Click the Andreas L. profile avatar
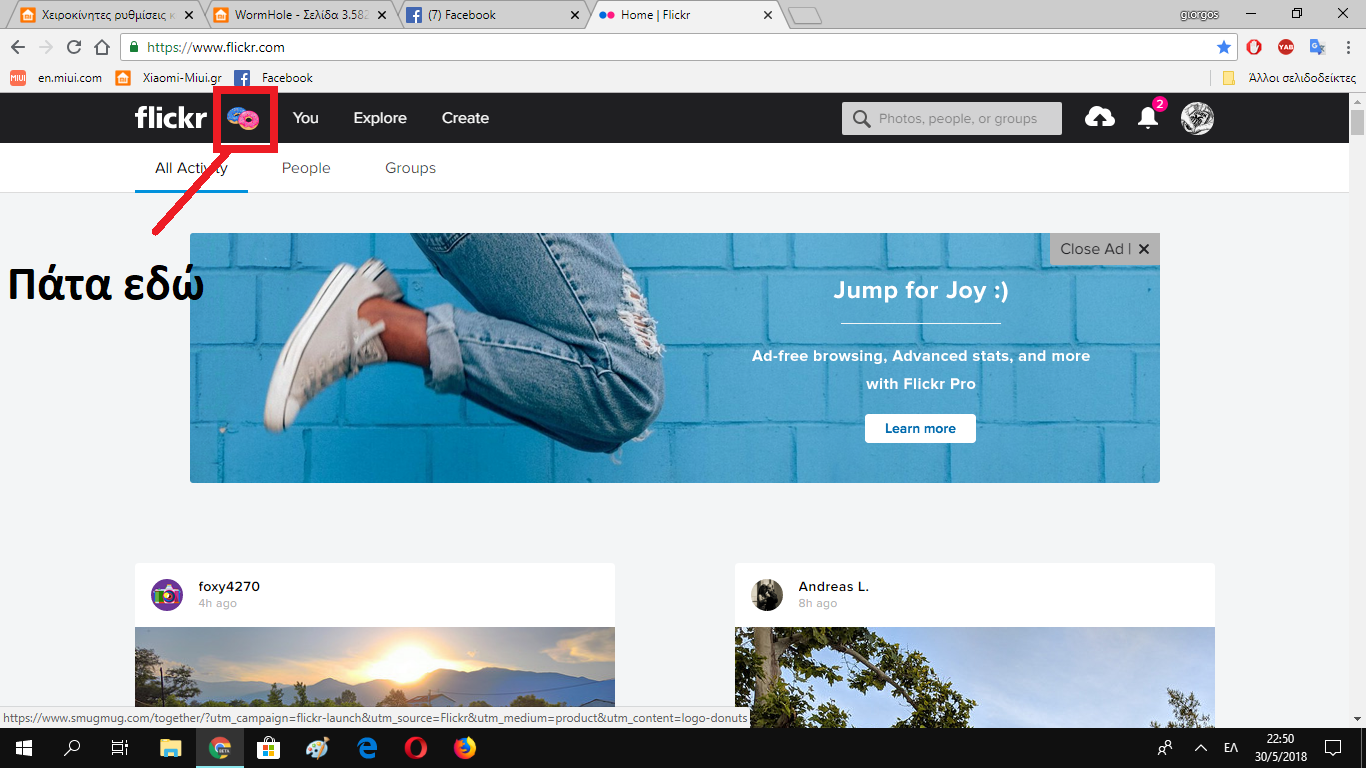Screen dimensions: 1366x768 click(x=767, y=594)
